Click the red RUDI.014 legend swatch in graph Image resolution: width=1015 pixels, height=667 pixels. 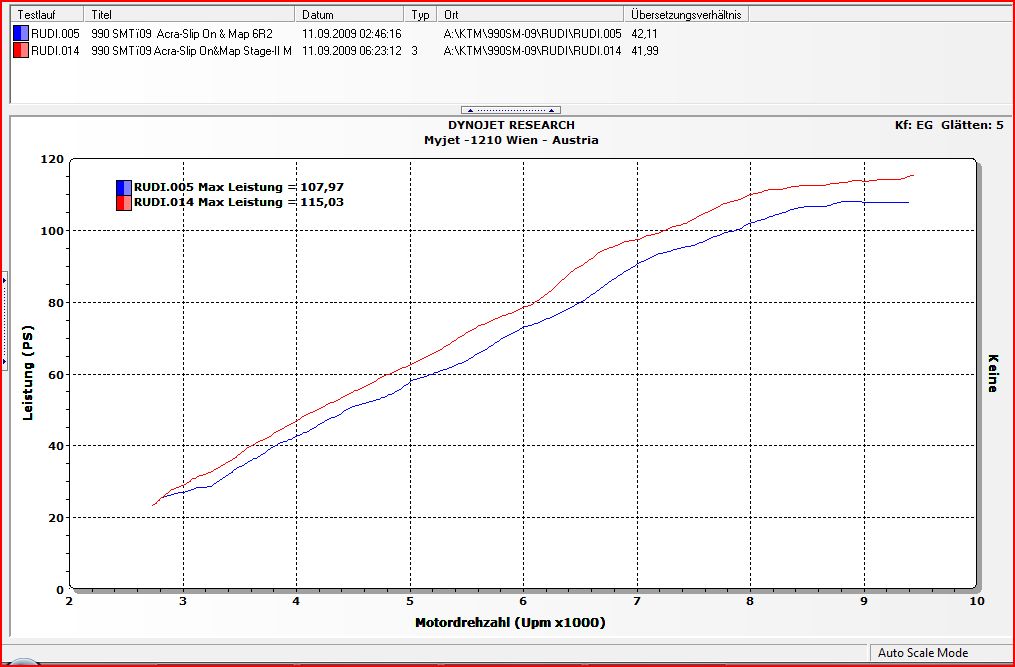(124, 202)
